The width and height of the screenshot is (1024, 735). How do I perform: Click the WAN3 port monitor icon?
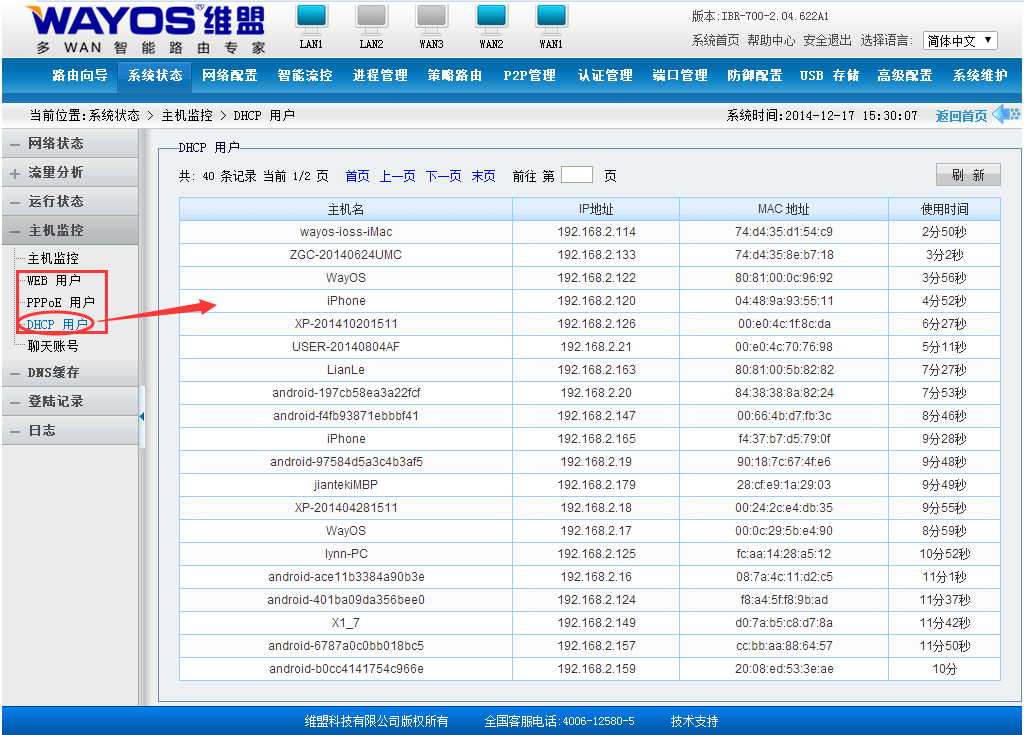(x=432, y=20)
